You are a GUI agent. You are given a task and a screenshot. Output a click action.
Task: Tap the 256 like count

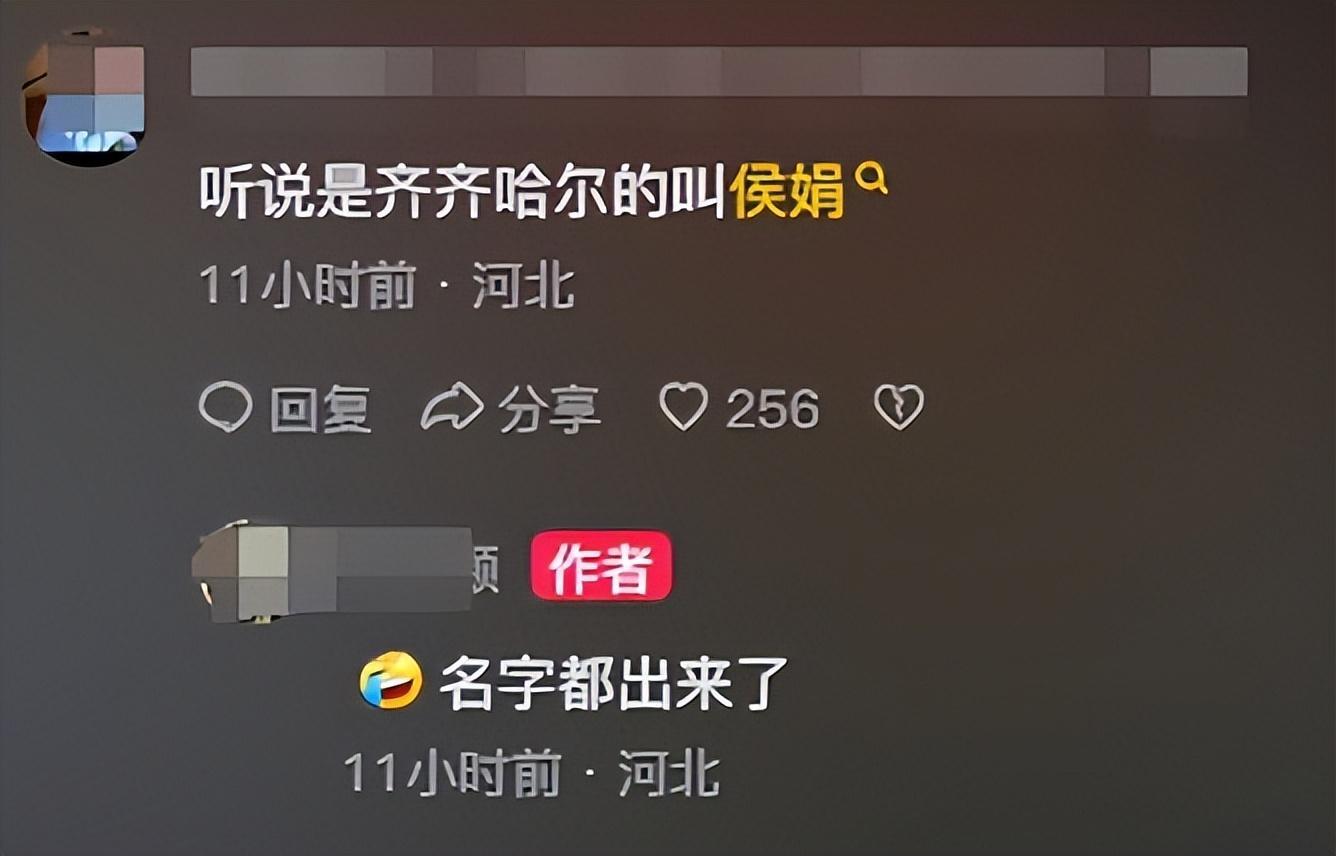click(x=772, y=409)
